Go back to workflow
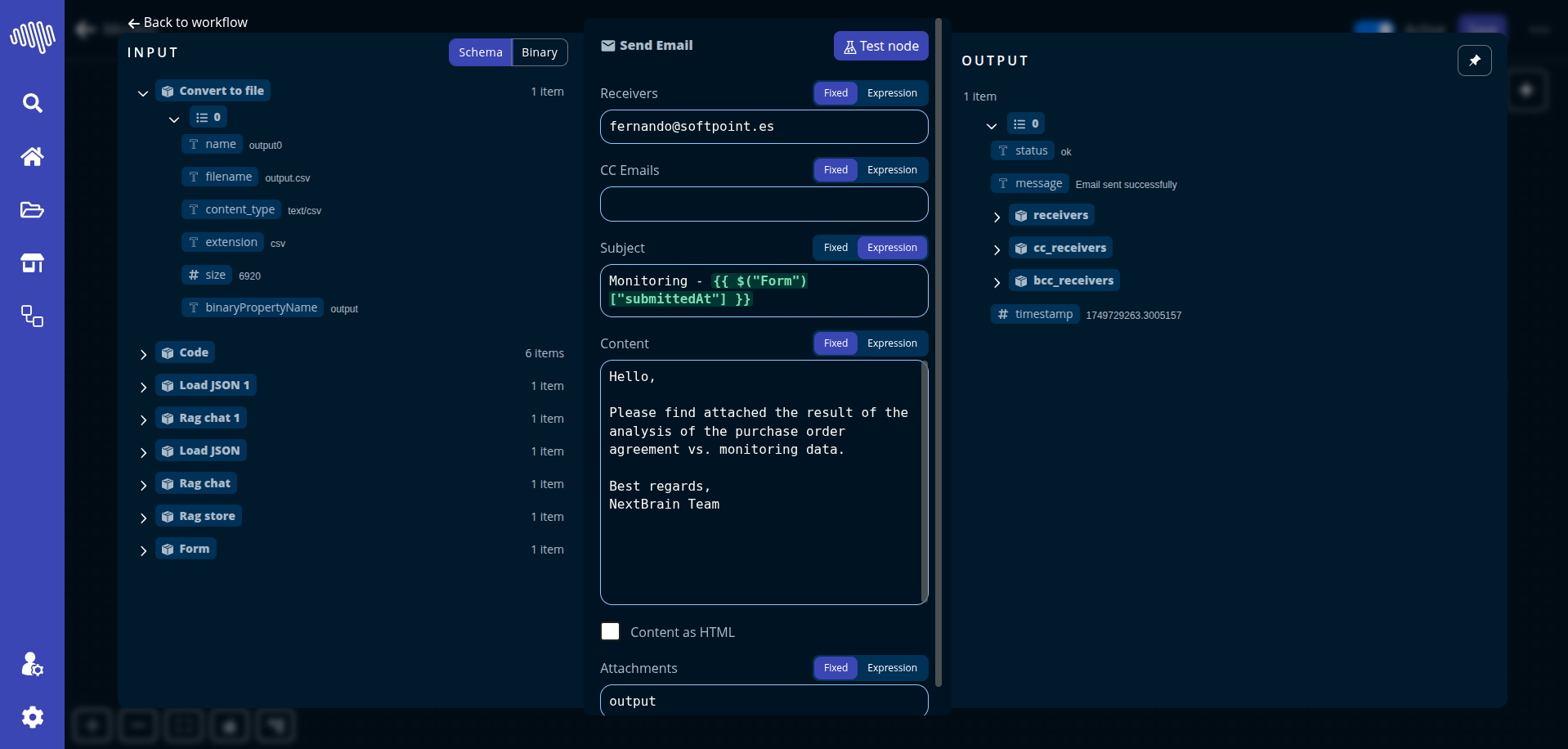 tap(188, 23)
